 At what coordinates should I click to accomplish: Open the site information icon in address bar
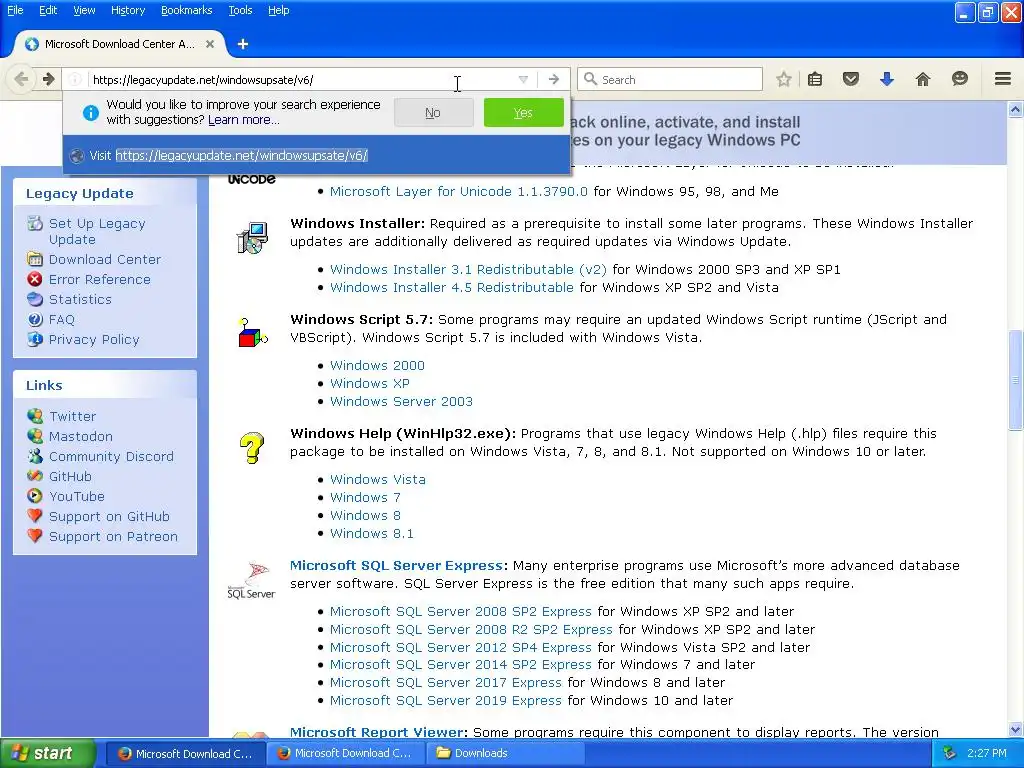pos(75,79)
